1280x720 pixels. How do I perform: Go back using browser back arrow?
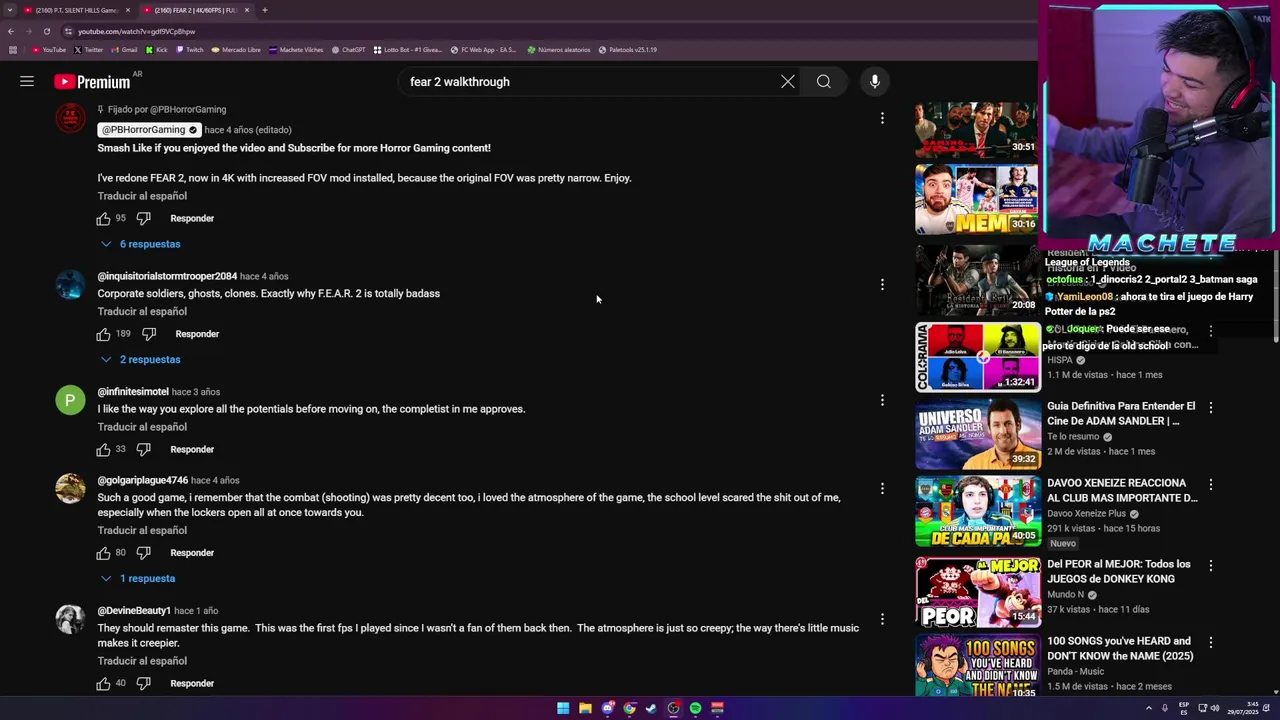(11, 31)
